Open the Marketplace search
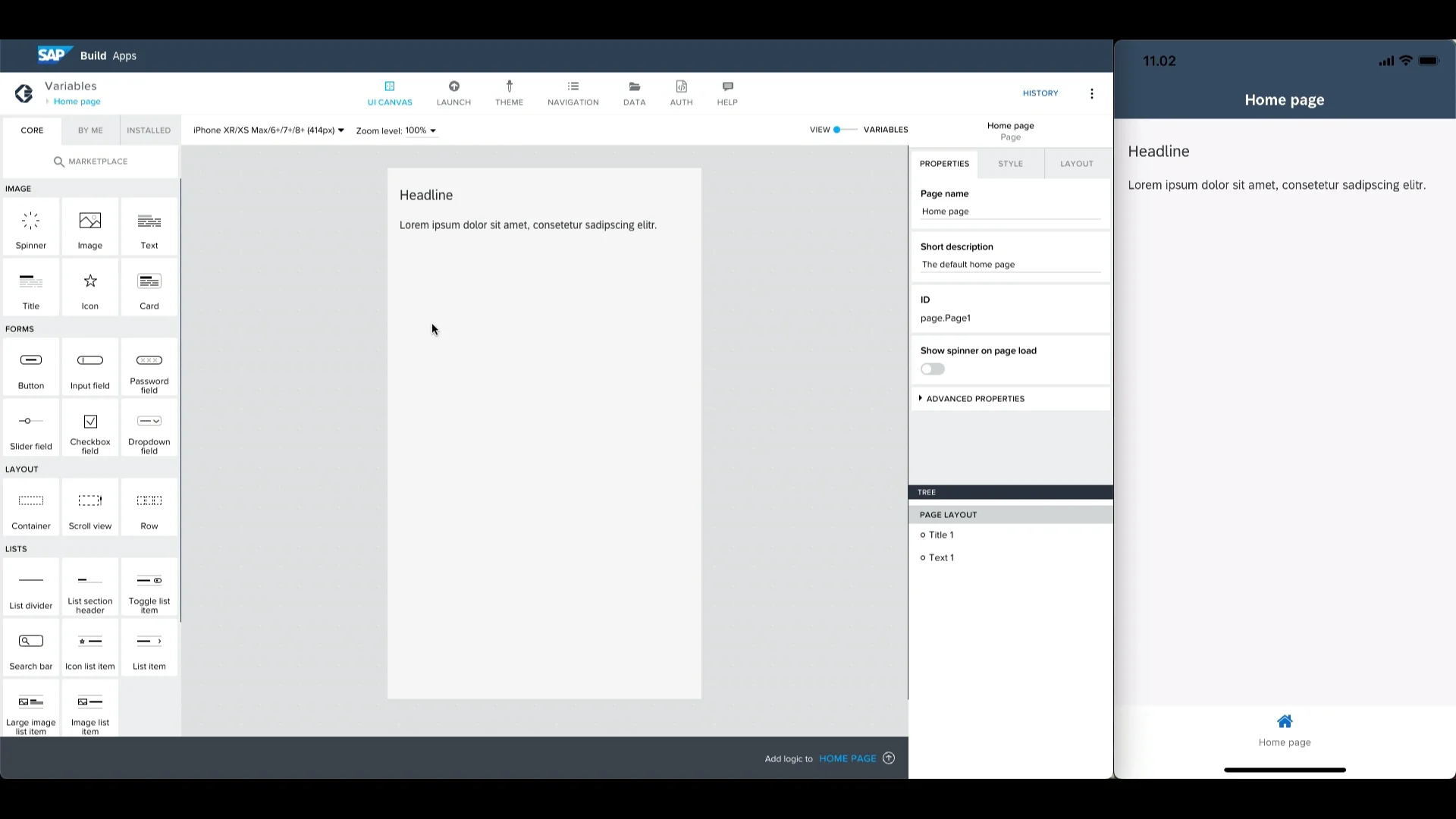The image size is (1456, 819). point(90,161)
